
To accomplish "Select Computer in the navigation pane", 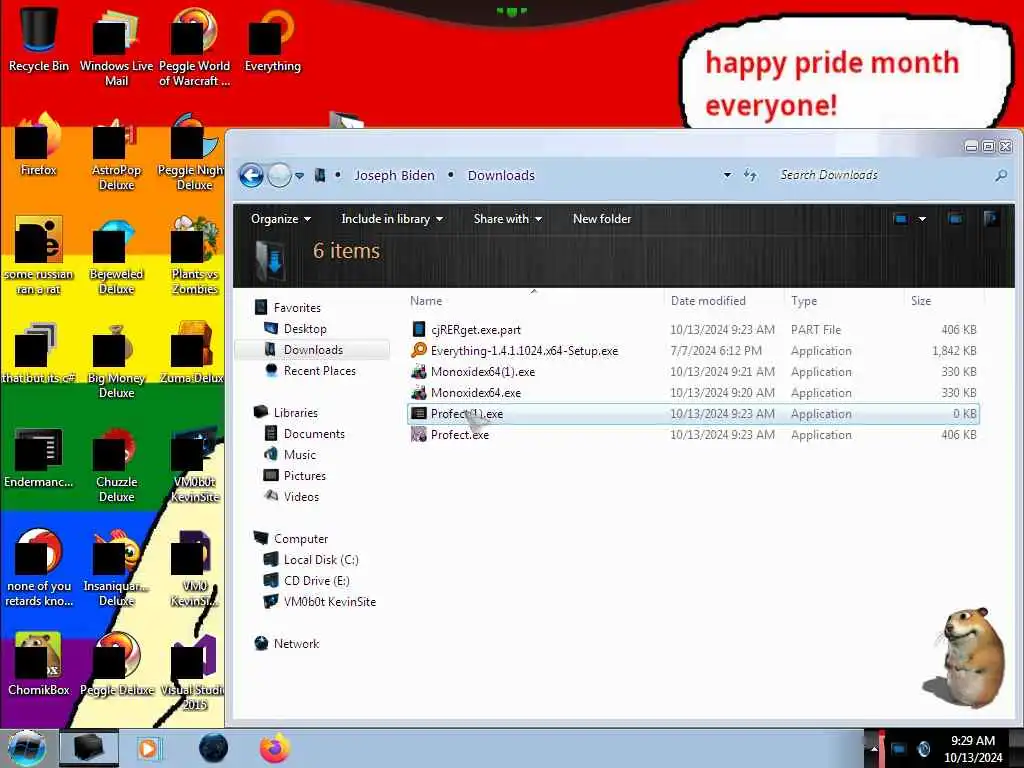I will tap(300, 539).
